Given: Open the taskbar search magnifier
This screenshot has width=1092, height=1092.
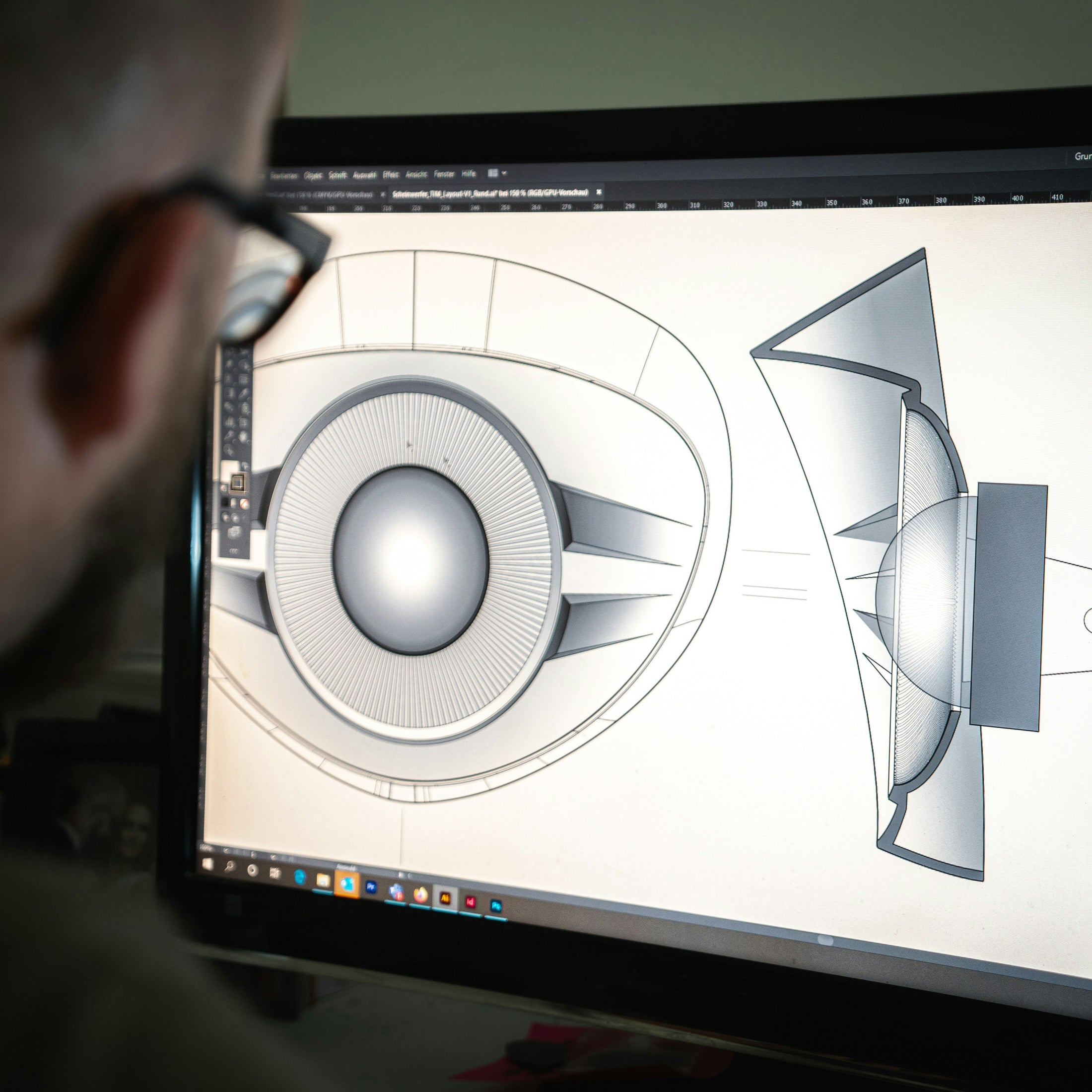Looking at the screenshot, I should (x=229, y=867).
